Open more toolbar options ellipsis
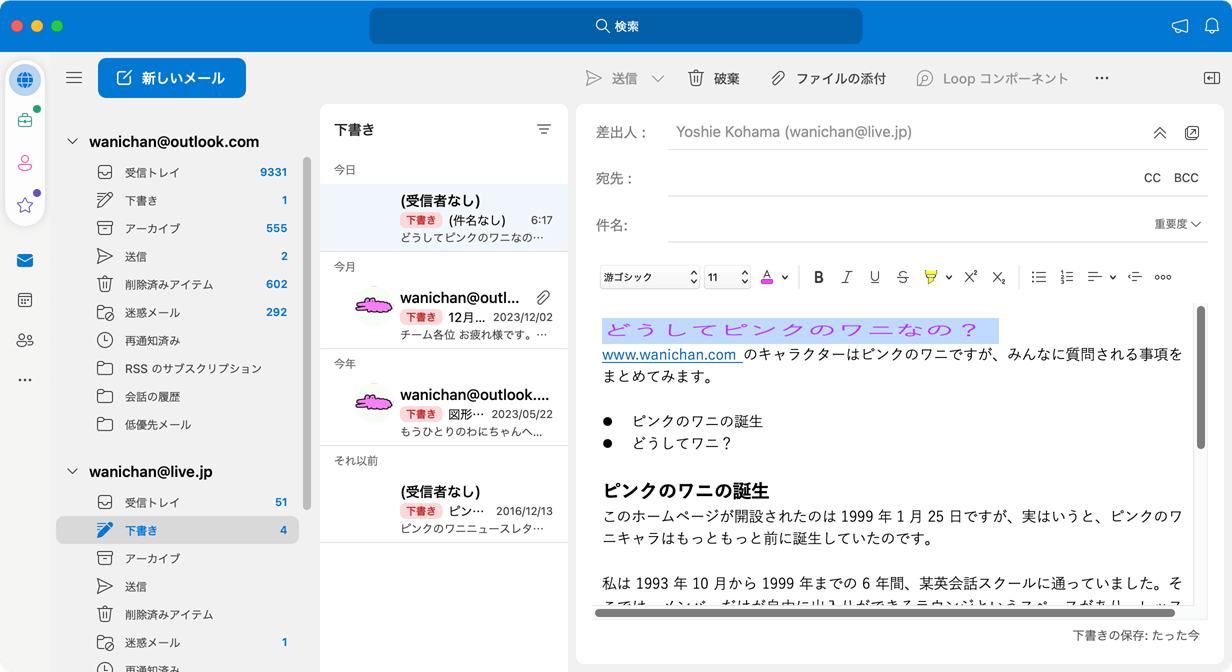The image size is (1232, 672). tap(1102, 78)
